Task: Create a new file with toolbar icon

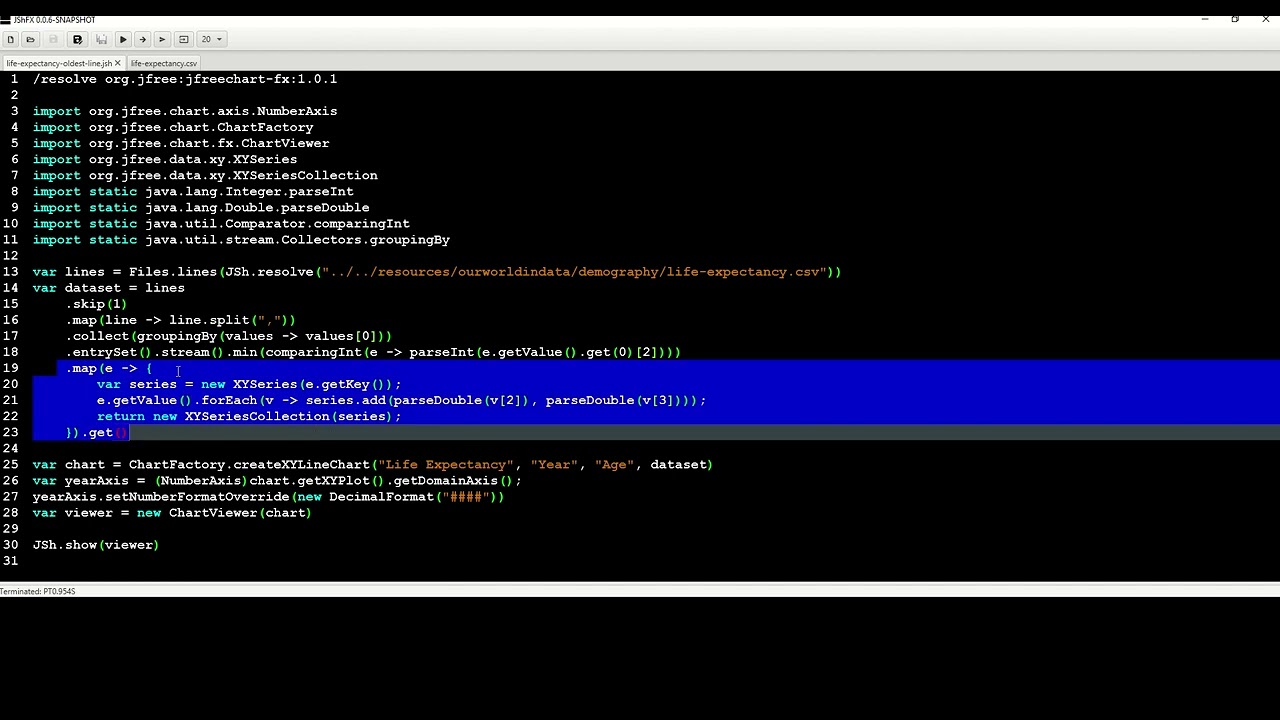Action: pyautogui.click(x=10, y=39)
